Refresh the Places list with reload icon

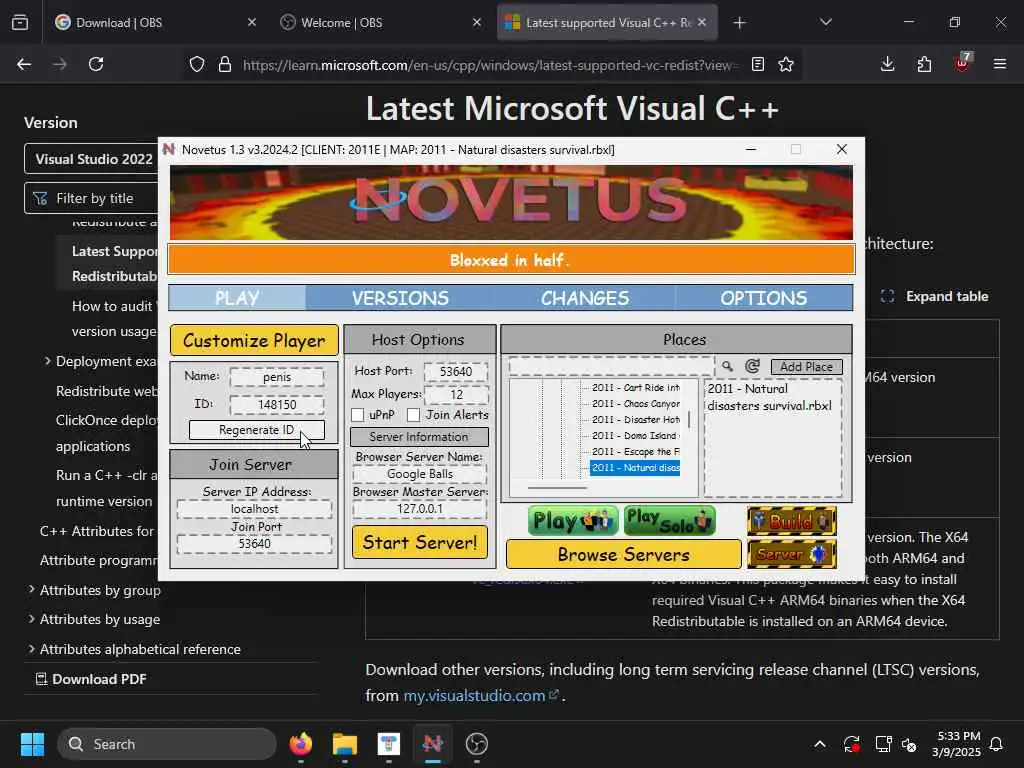point(752,366)
